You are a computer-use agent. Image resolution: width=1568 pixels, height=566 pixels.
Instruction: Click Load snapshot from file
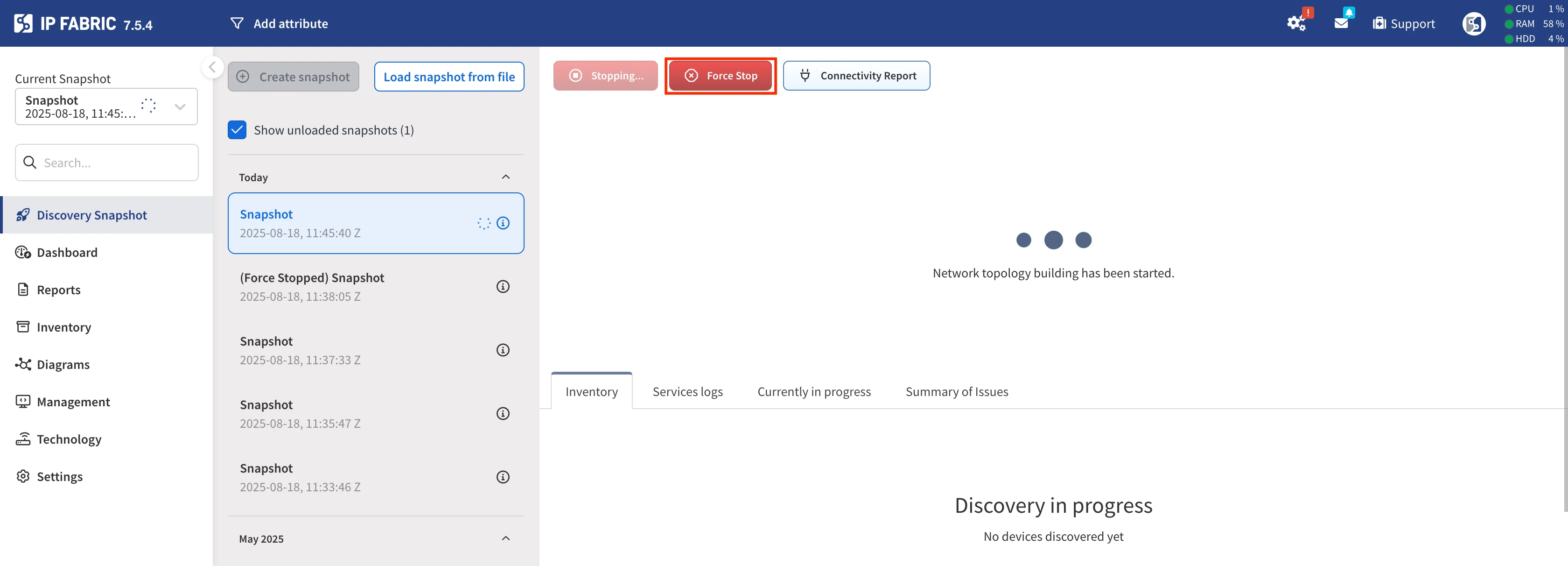pyautogui.click(x=448, y=77)
